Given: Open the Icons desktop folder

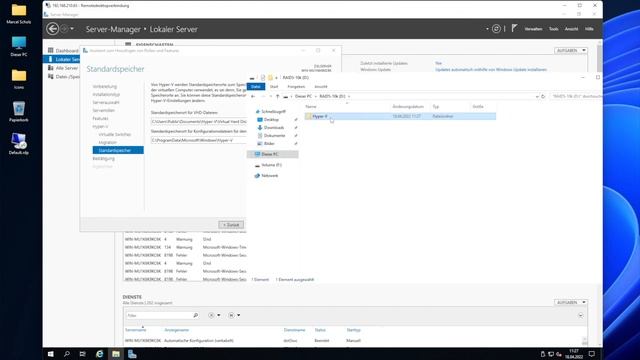Looking at the screenshot, I should point(19,79).
